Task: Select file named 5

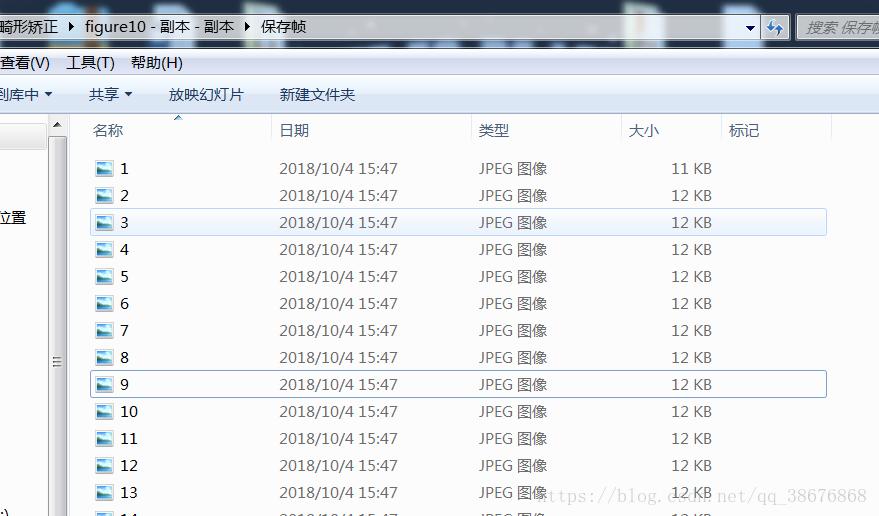Action: 124,277
